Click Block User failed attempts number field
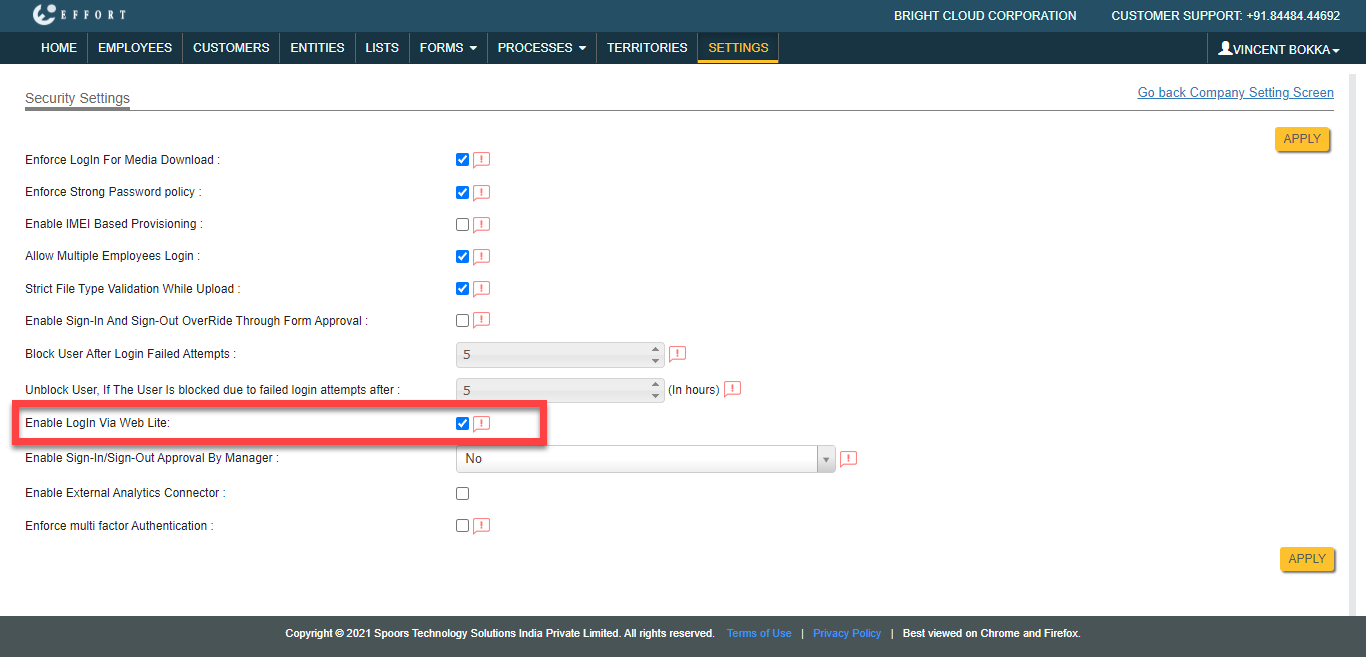1366x657 pixels. [x=552, y=355]
